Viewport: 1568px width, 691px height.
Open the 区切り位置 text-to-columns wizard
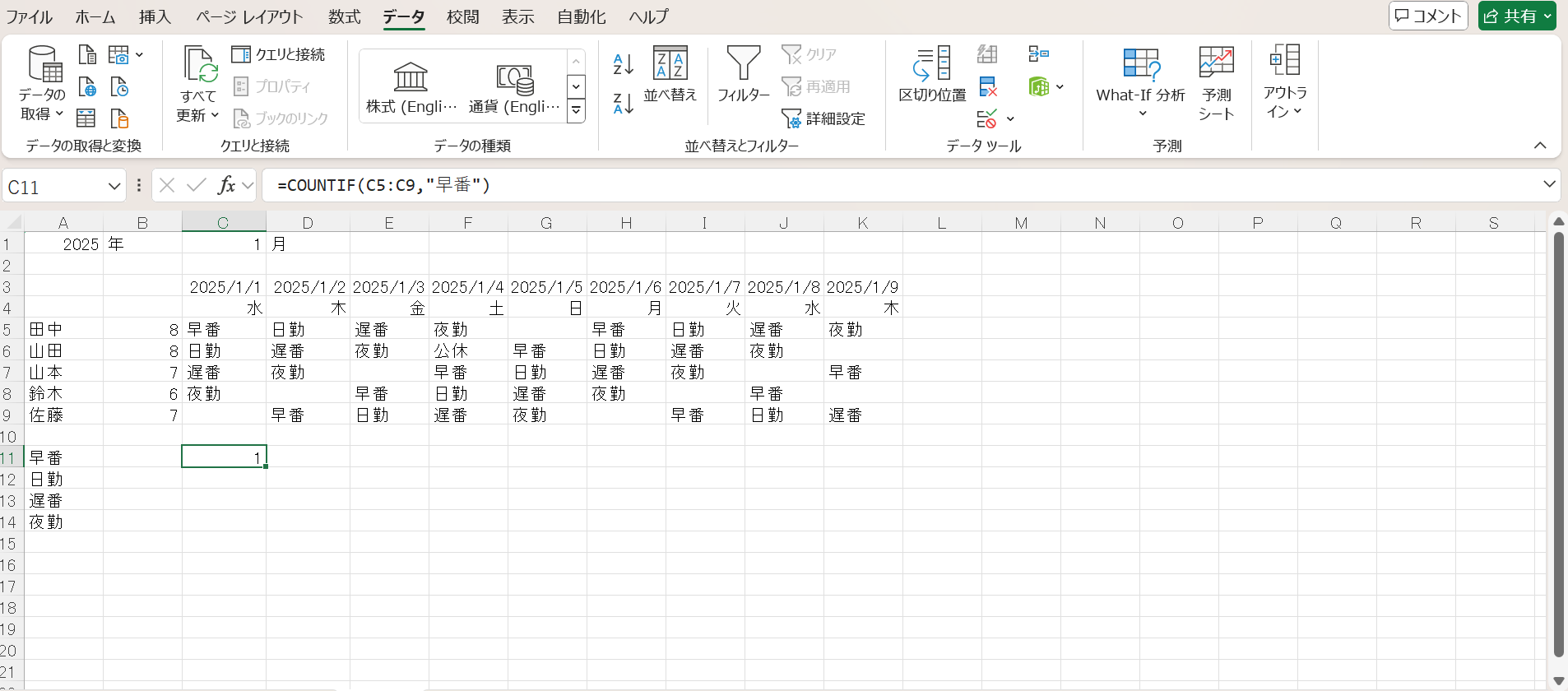point(932,75)
